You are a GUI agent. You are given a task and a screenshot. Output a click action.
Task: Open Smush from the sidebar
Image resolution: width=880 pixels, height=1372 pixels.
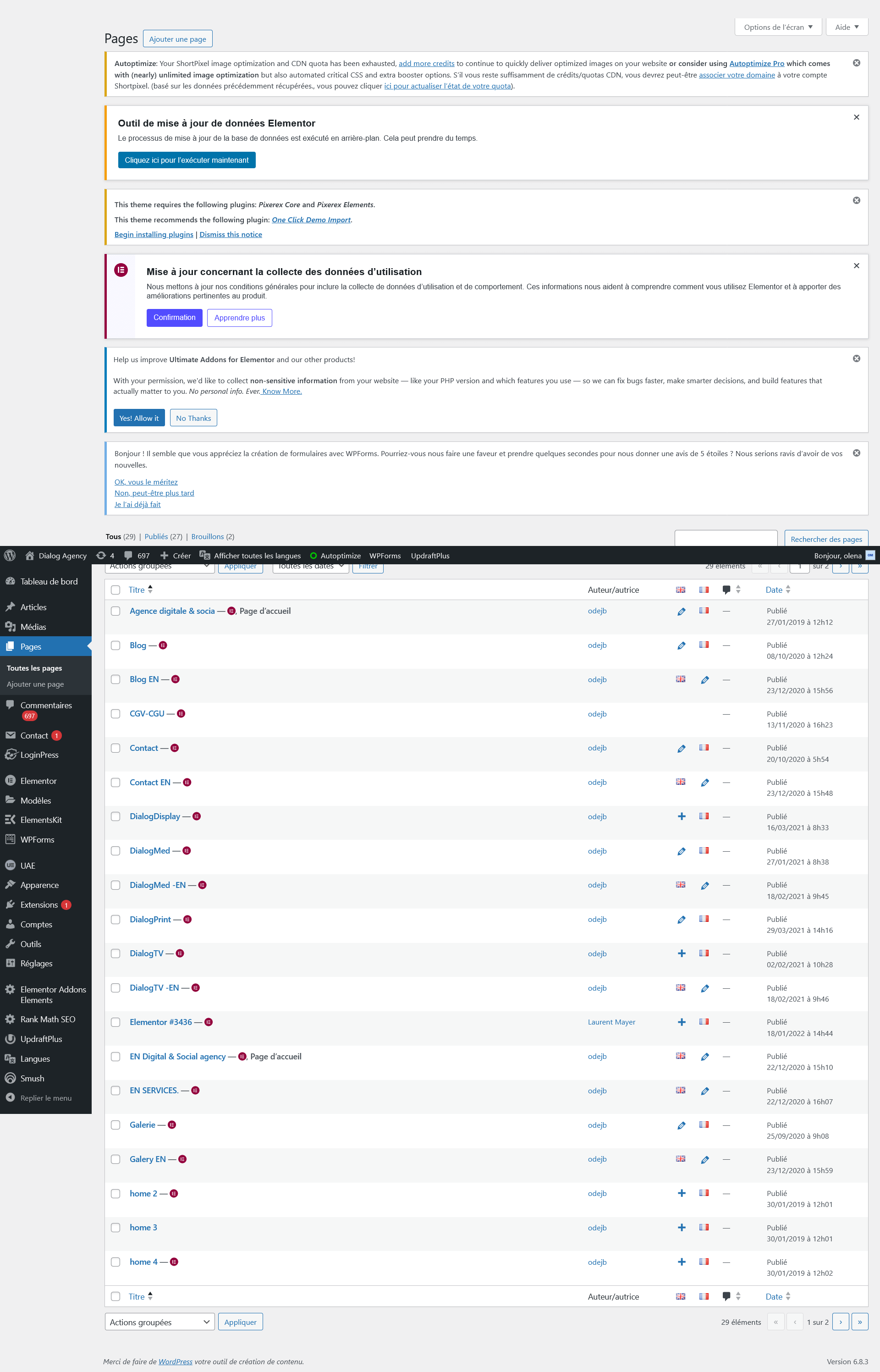pyautogui.click(x=32, y=1078)
